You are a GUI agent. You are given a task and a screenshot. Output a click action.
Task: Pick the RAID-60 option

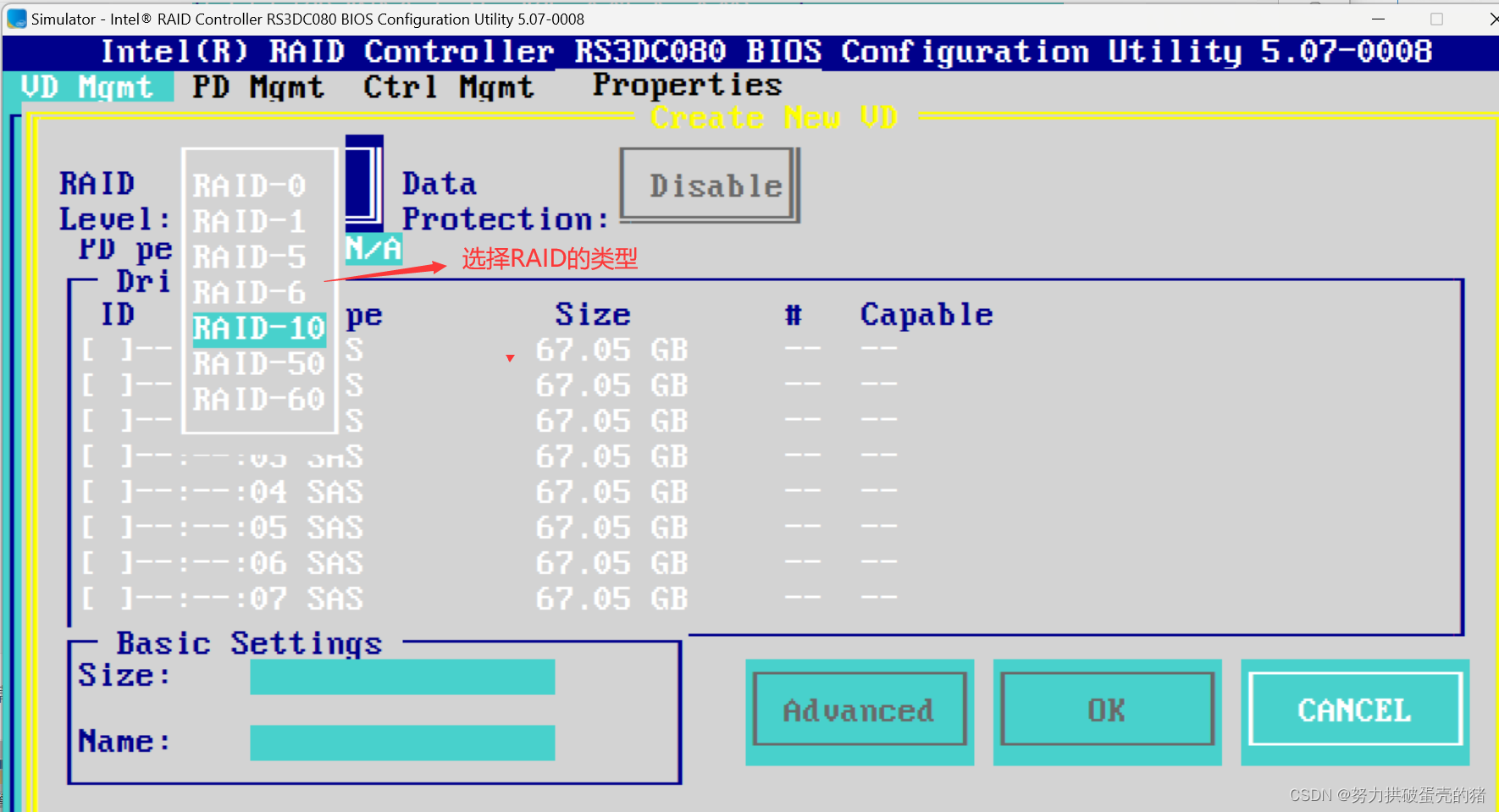(x=259, y=400)
